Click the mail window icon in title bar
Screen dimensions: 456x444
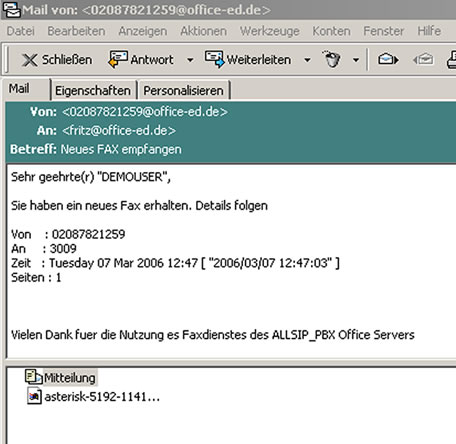11,9
